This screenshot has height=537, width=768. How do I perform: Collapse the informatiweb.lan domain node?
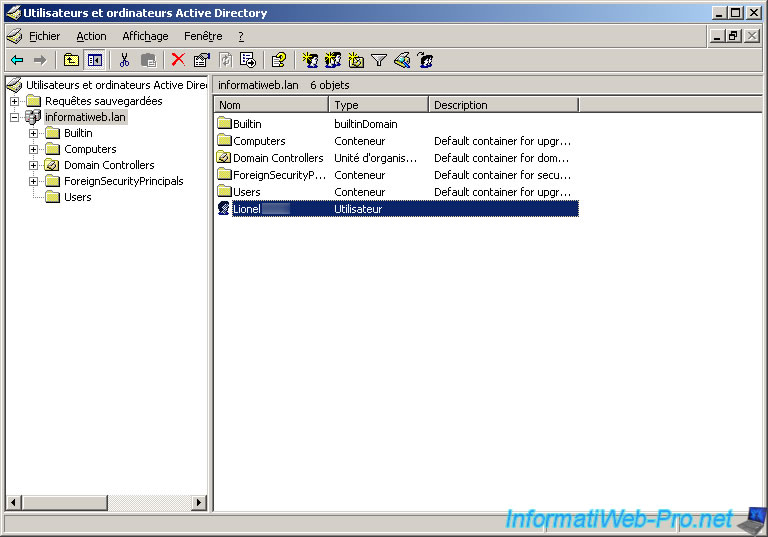(15, 118)
